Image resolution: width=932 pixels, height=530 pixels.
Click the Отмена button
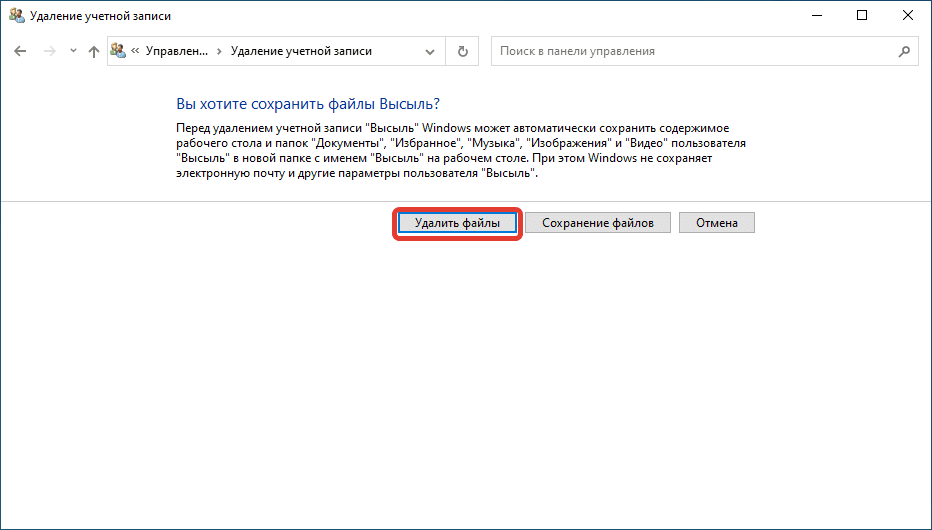717,223
